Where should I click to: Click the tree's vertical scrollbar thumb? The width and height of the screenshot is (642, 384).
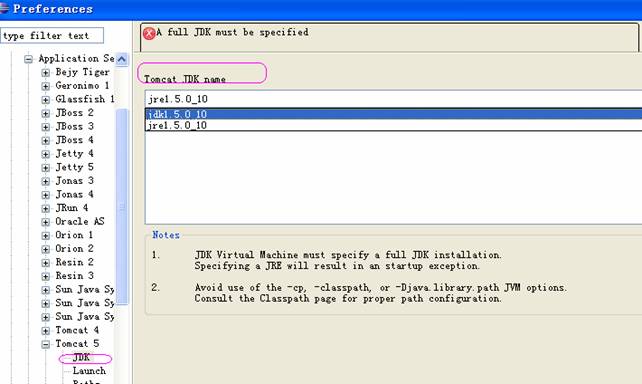pos(122,207)
